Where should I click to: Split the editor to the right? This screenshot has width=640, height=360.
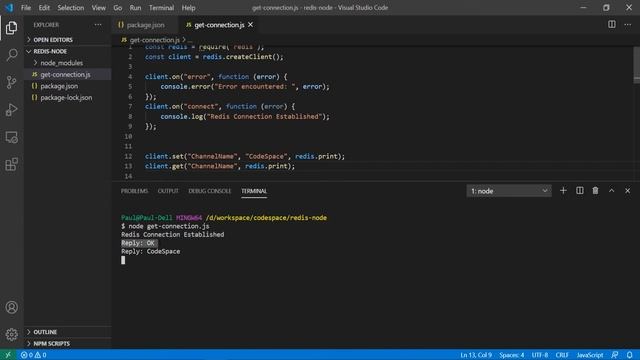tap(611, 24)
